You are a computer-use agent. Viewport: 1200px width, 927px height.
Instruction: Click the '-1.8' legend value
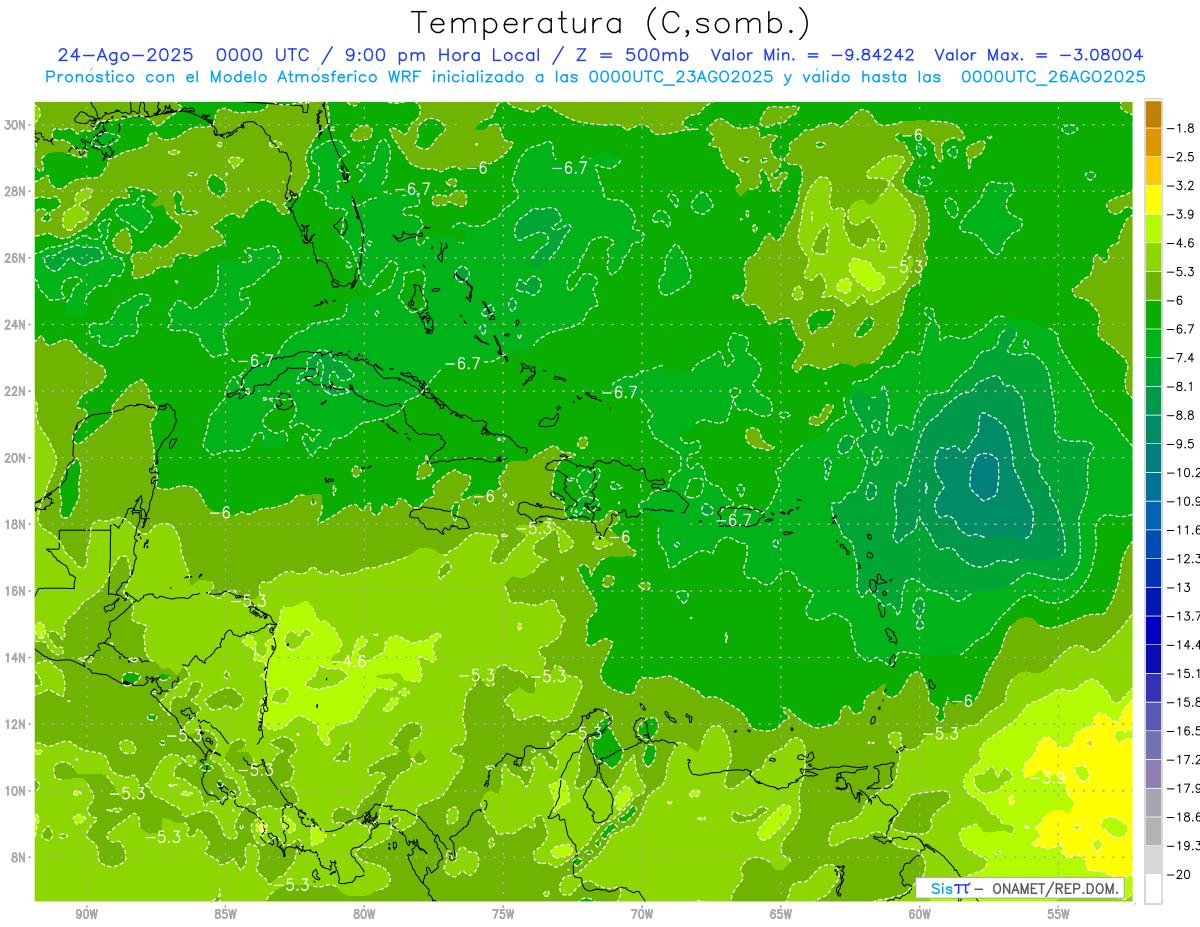coord(1181,128)
